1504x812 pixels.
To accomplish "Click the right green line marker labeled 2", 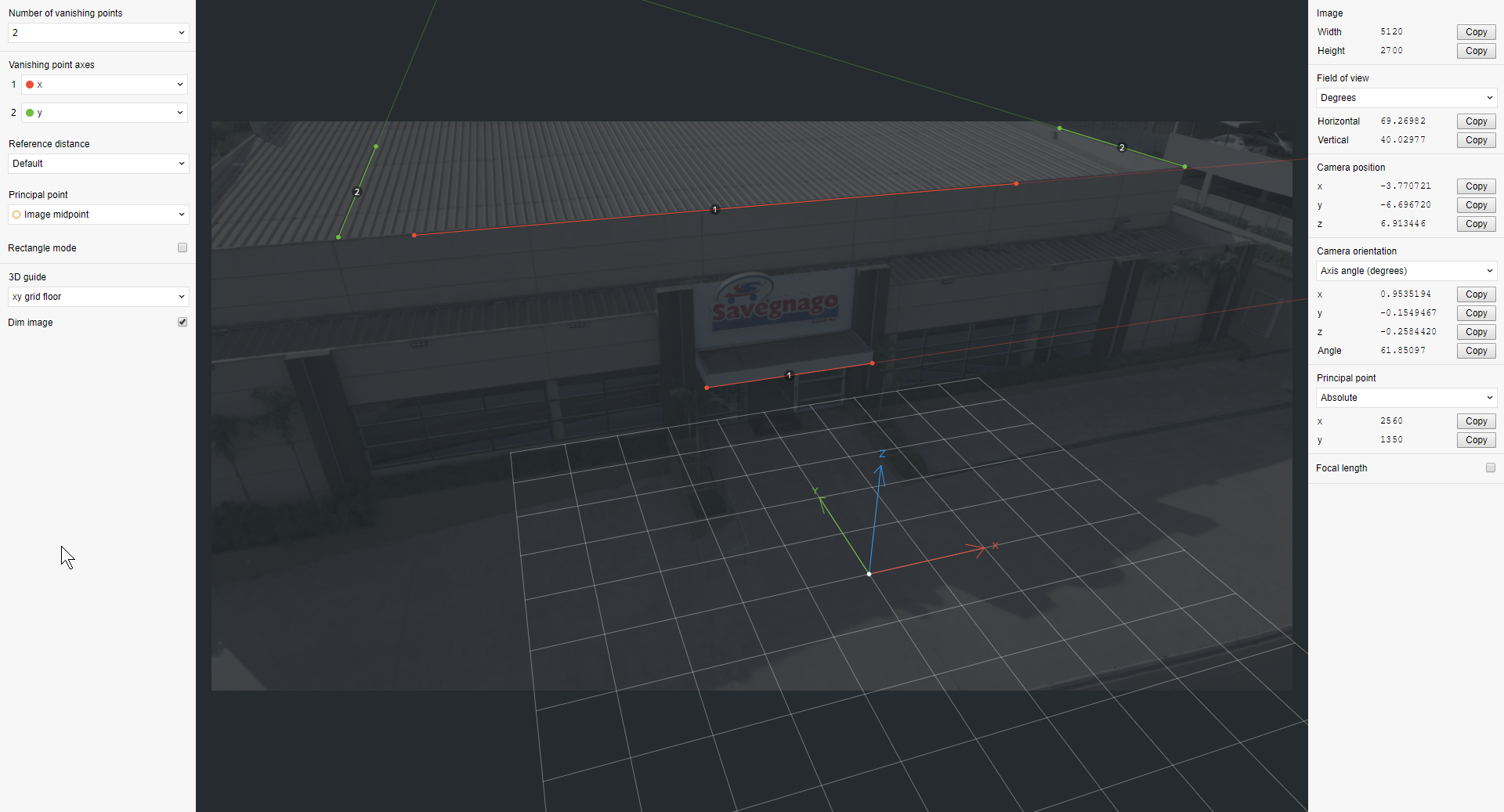I will coord(1122,147).
